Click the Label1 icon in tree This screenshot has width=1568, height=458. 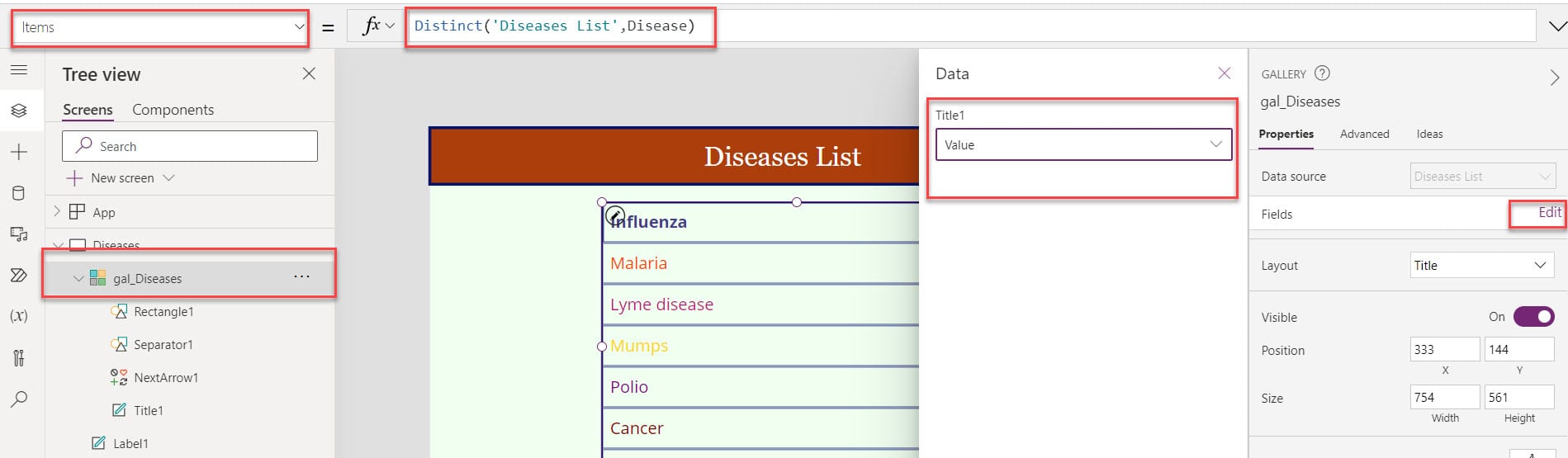(x=98, y=443)
